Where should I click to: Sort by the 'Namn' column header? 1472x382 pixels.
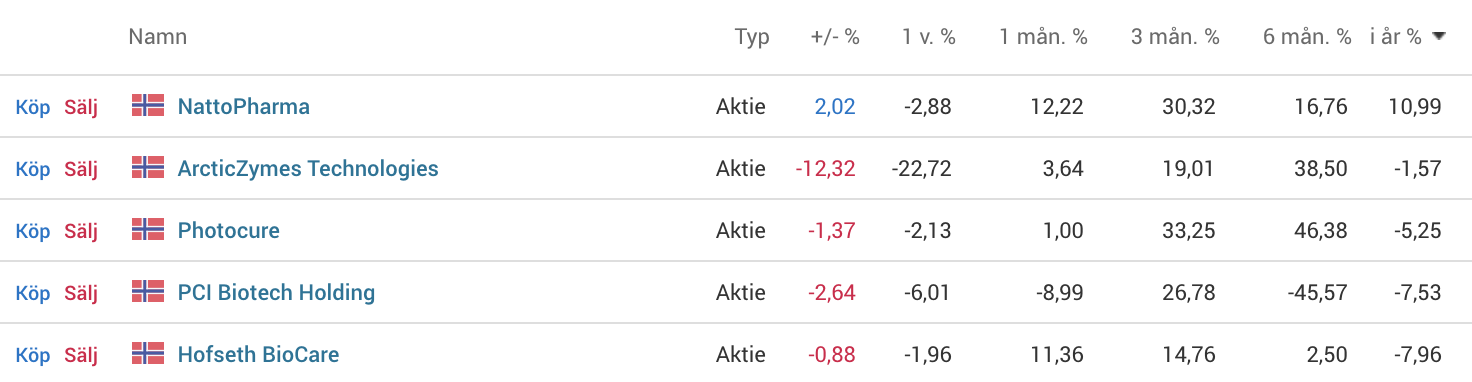pos(158,37)
